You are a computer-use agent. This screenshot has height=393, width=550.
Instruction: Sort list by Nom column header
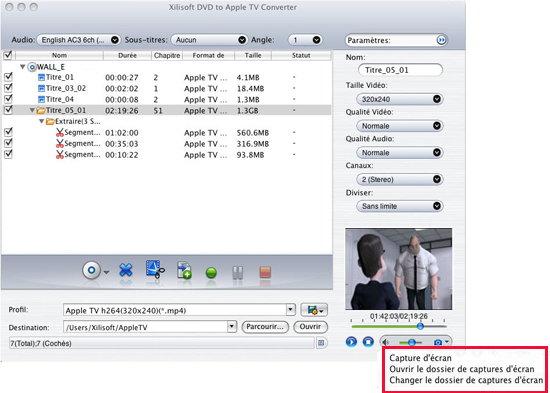[59, 55]
